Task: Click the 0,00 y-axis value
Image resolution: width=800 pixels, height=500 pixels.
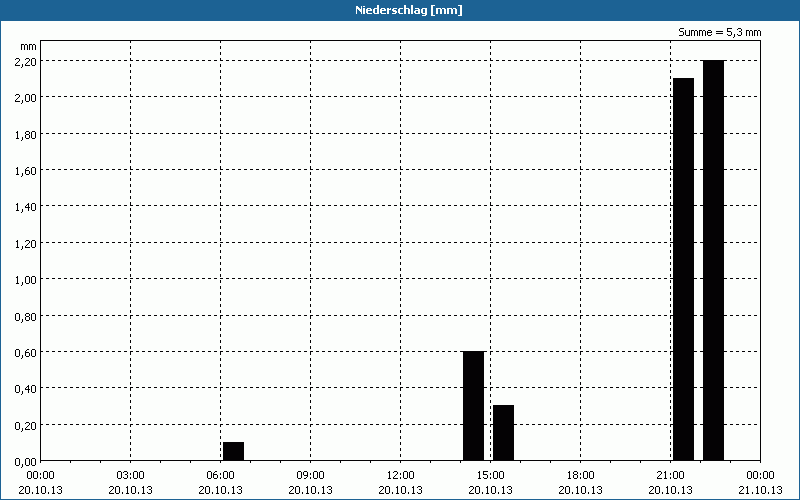Action: (x=26, y=462)
